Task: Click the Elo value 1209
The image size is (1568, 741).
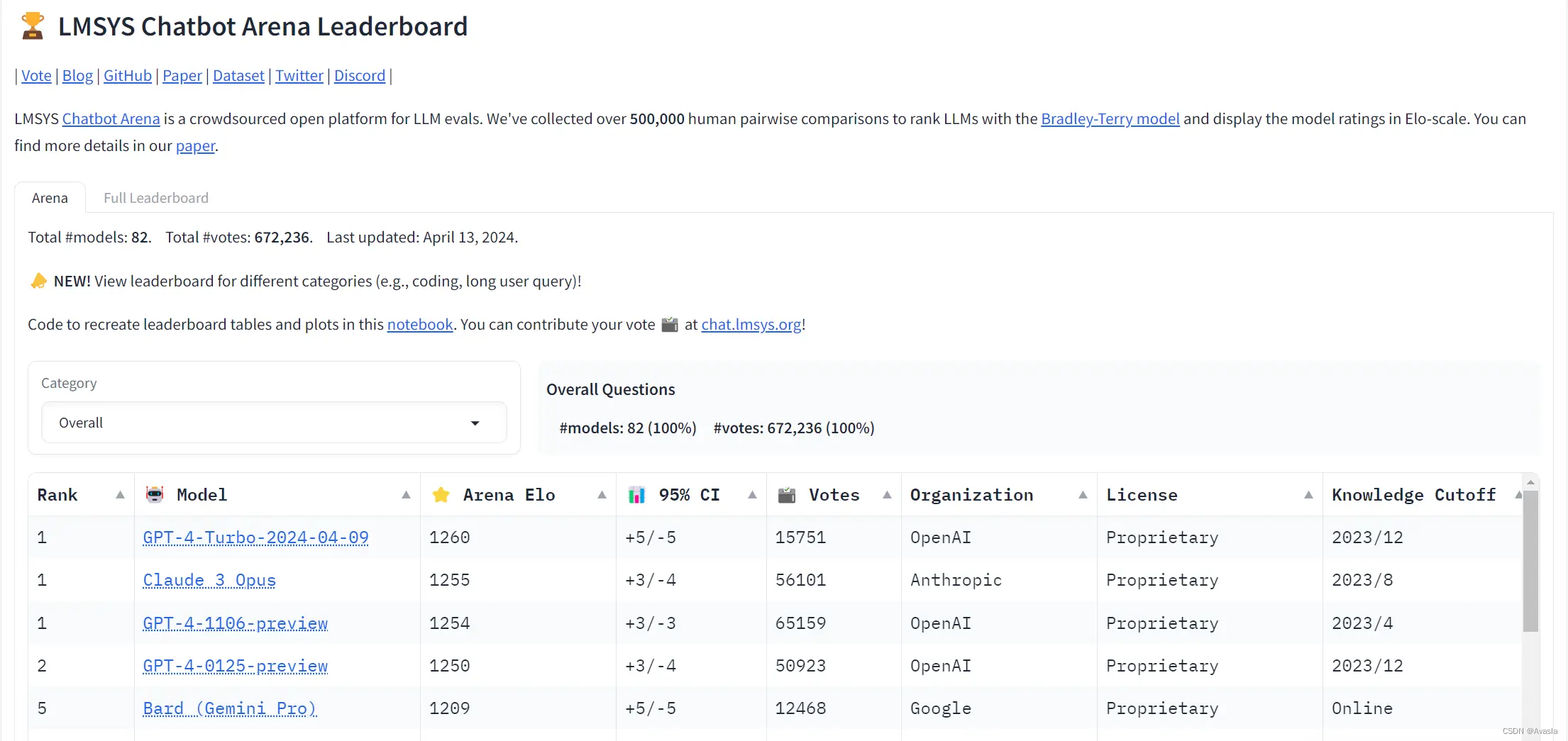Action: 449,708
